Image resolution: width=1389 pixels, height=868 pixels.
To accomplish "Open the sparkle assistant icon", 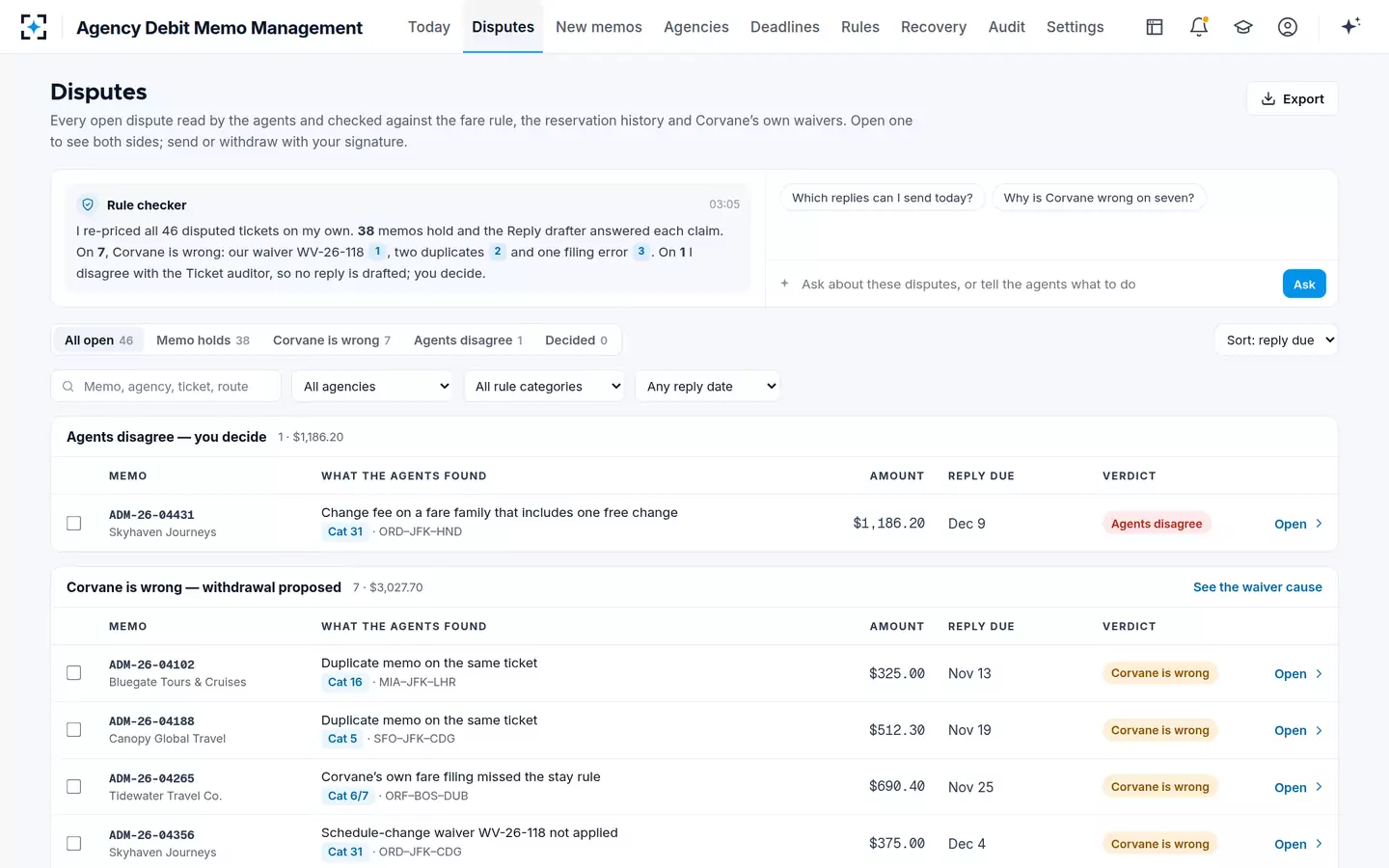I will [x=1350, y=26].
